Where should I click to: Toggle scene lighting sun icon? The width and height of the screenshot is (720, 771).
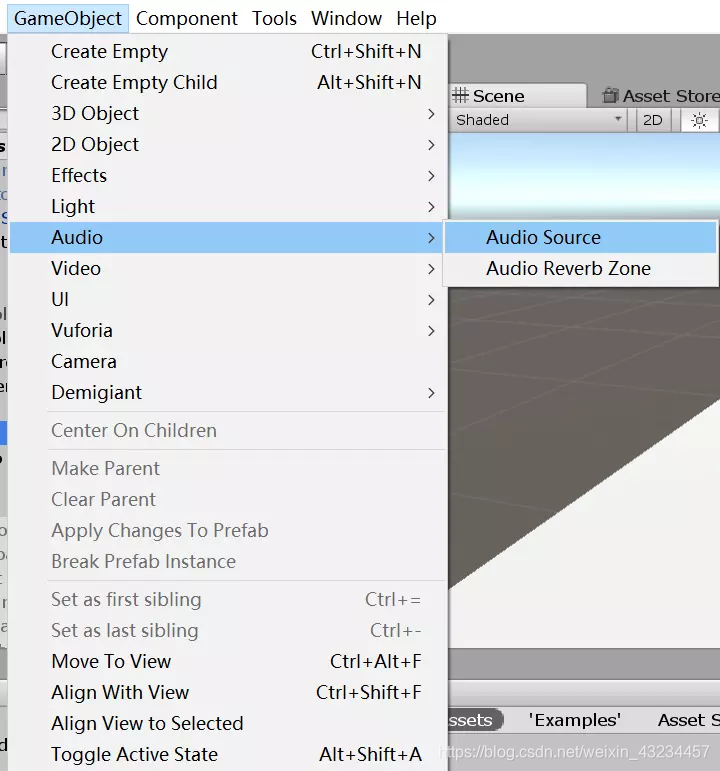click(x=699, y=120)
